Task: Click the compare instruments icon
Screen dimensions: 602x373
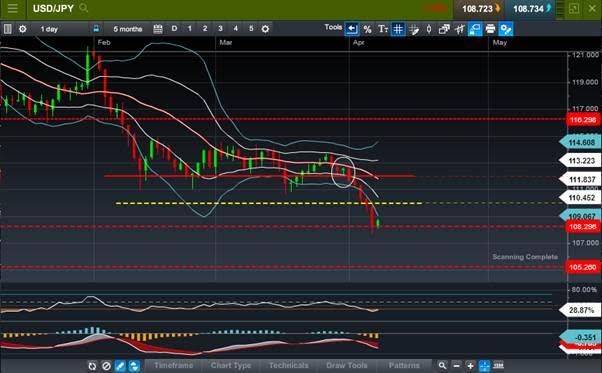Action: [460, 29]
